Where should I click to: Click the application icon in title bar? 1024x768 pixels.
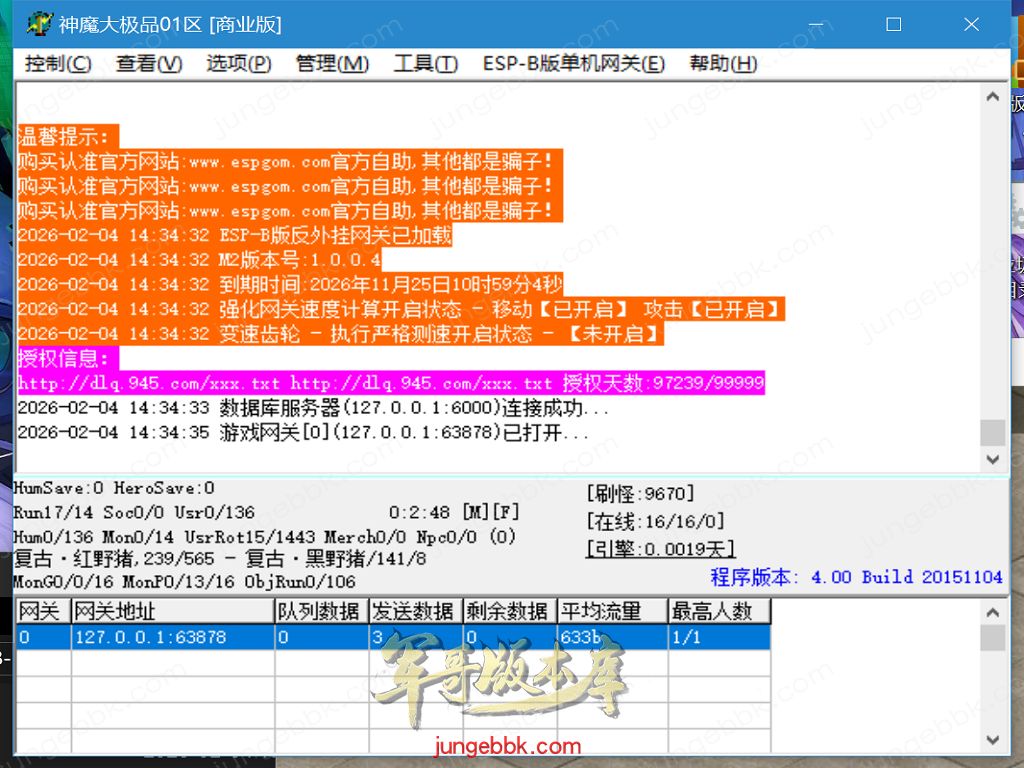[38, 24]
